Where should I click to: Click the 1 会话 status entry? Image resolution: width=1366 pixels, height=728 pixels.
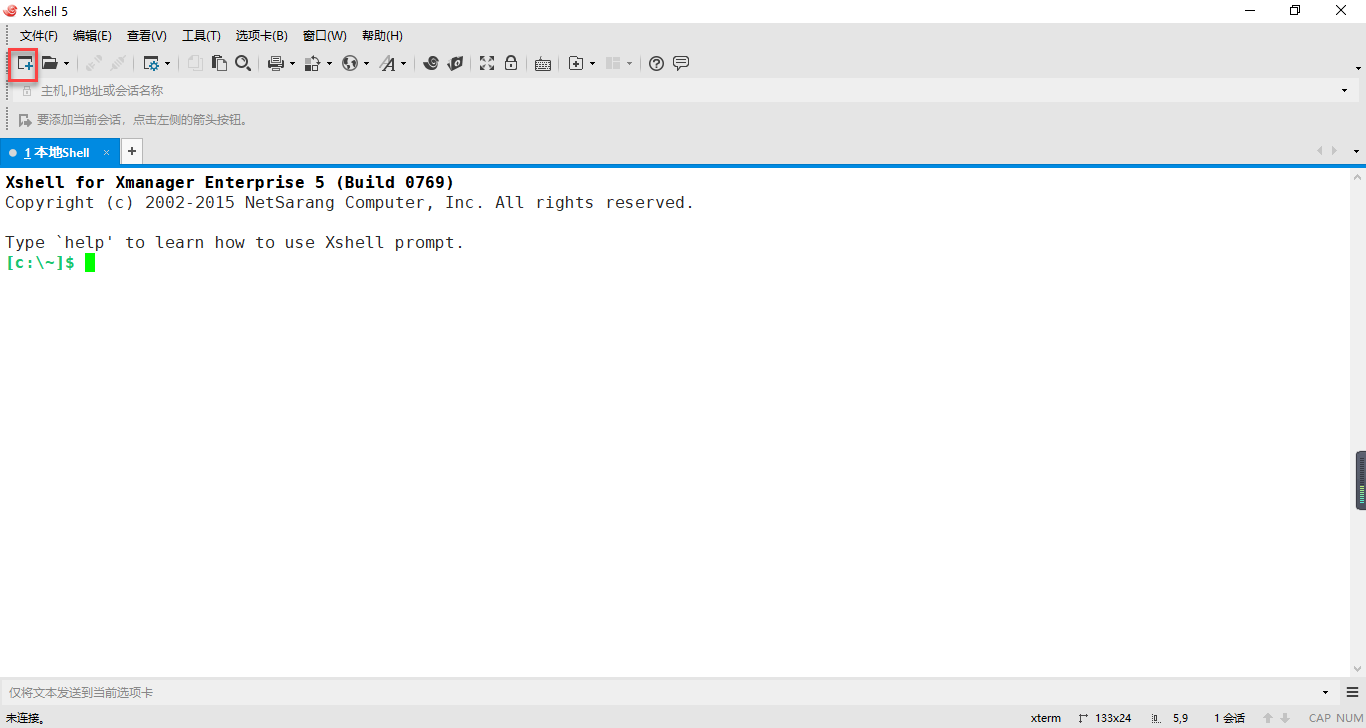(1230, 718)
